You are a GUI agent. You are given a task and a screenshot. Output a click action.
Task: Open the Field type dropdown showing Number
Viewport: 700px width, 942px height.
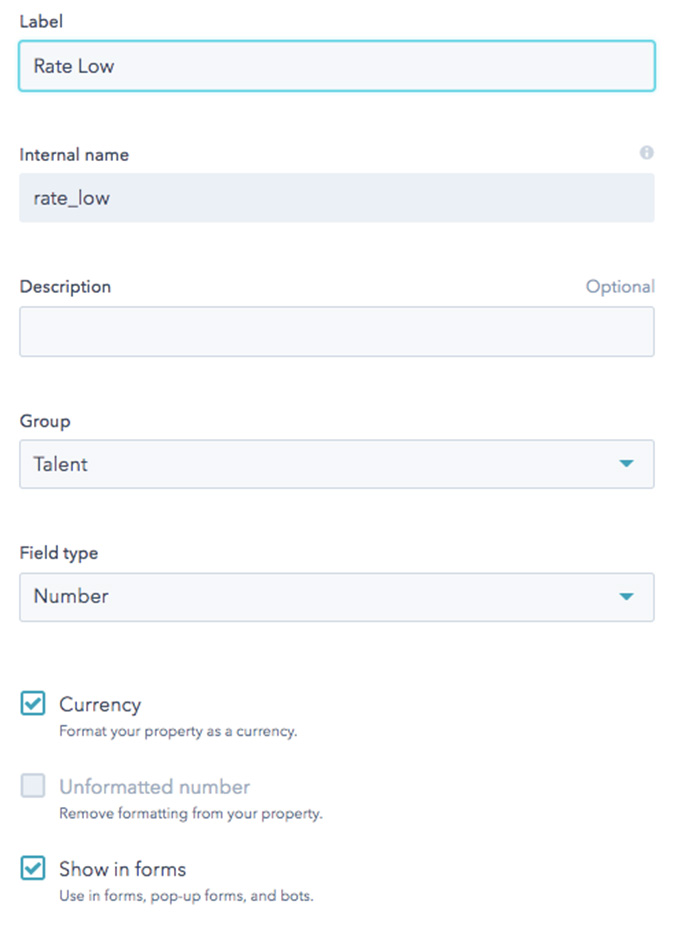336,597
